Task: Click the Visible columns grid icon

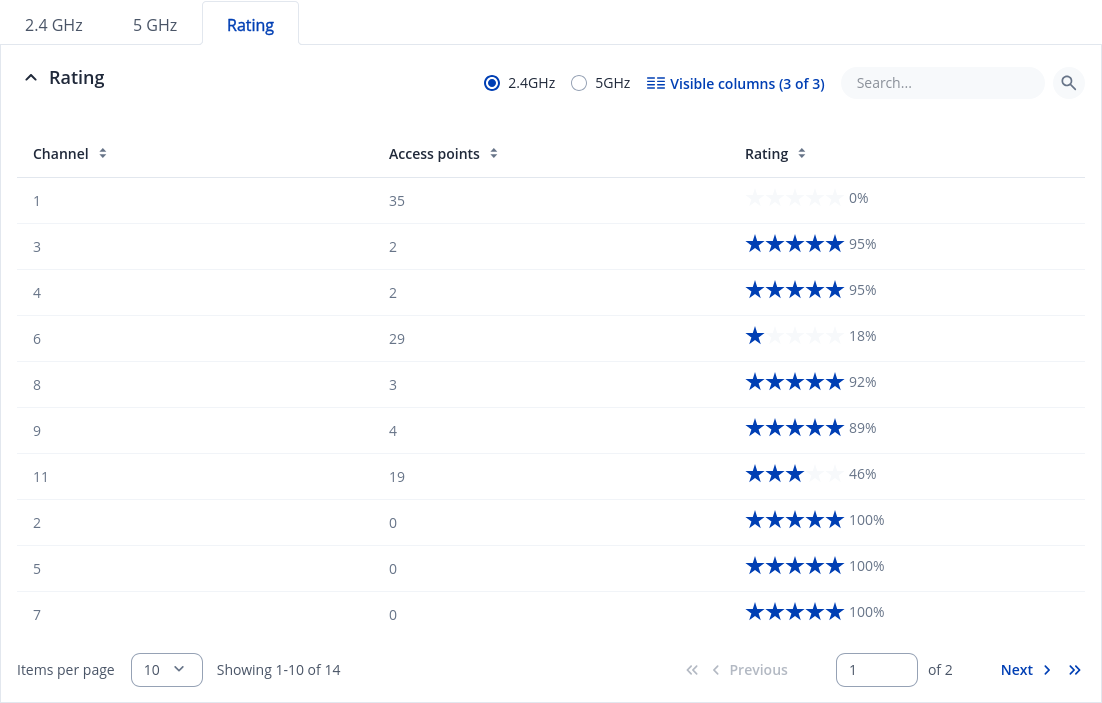Action: 656,83
